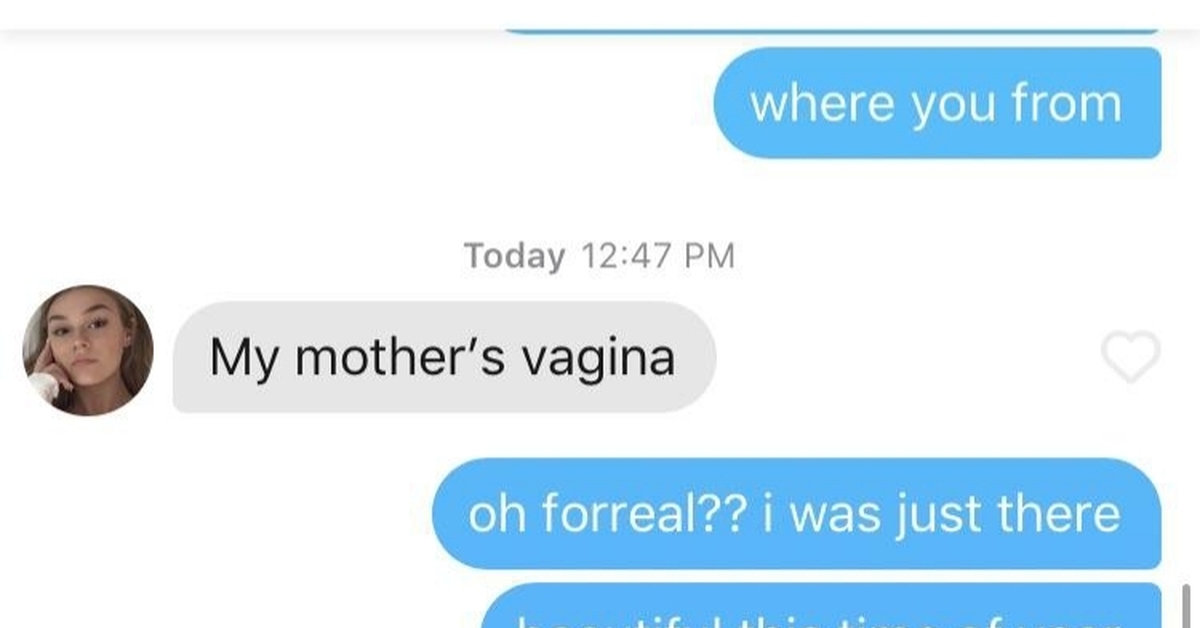
Task: View the match's avatar beside the gray message
Action: point(88,350)
